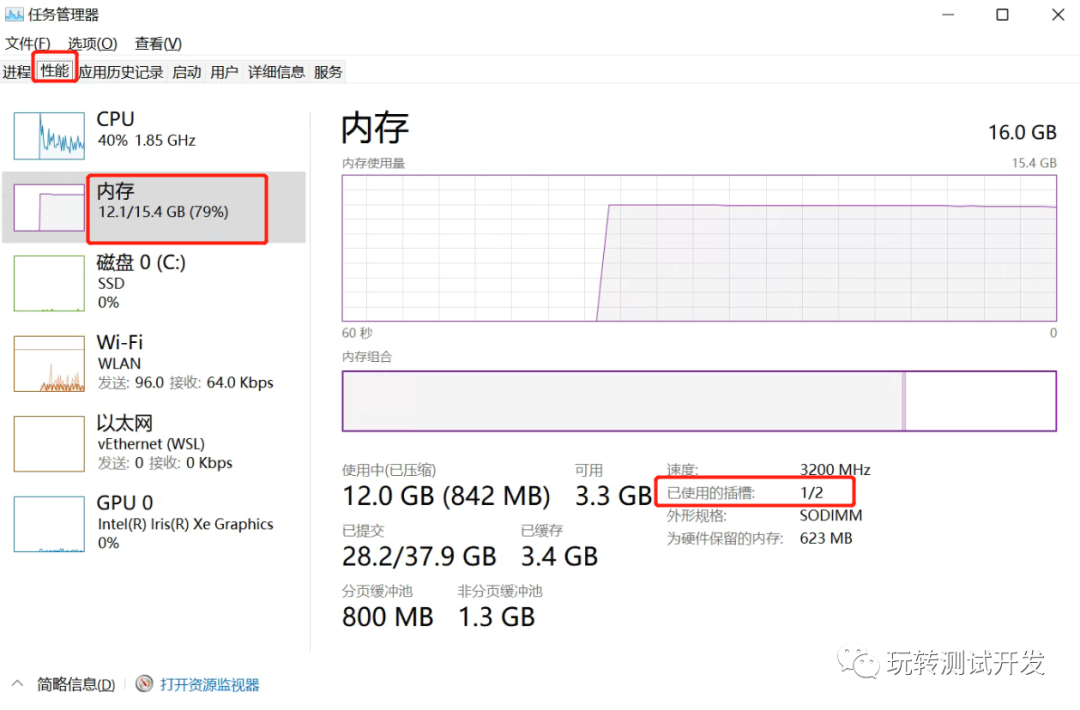Select the 服务 (Services) tab
Screen dimensions: 1080x710
(x=327, y=71)
